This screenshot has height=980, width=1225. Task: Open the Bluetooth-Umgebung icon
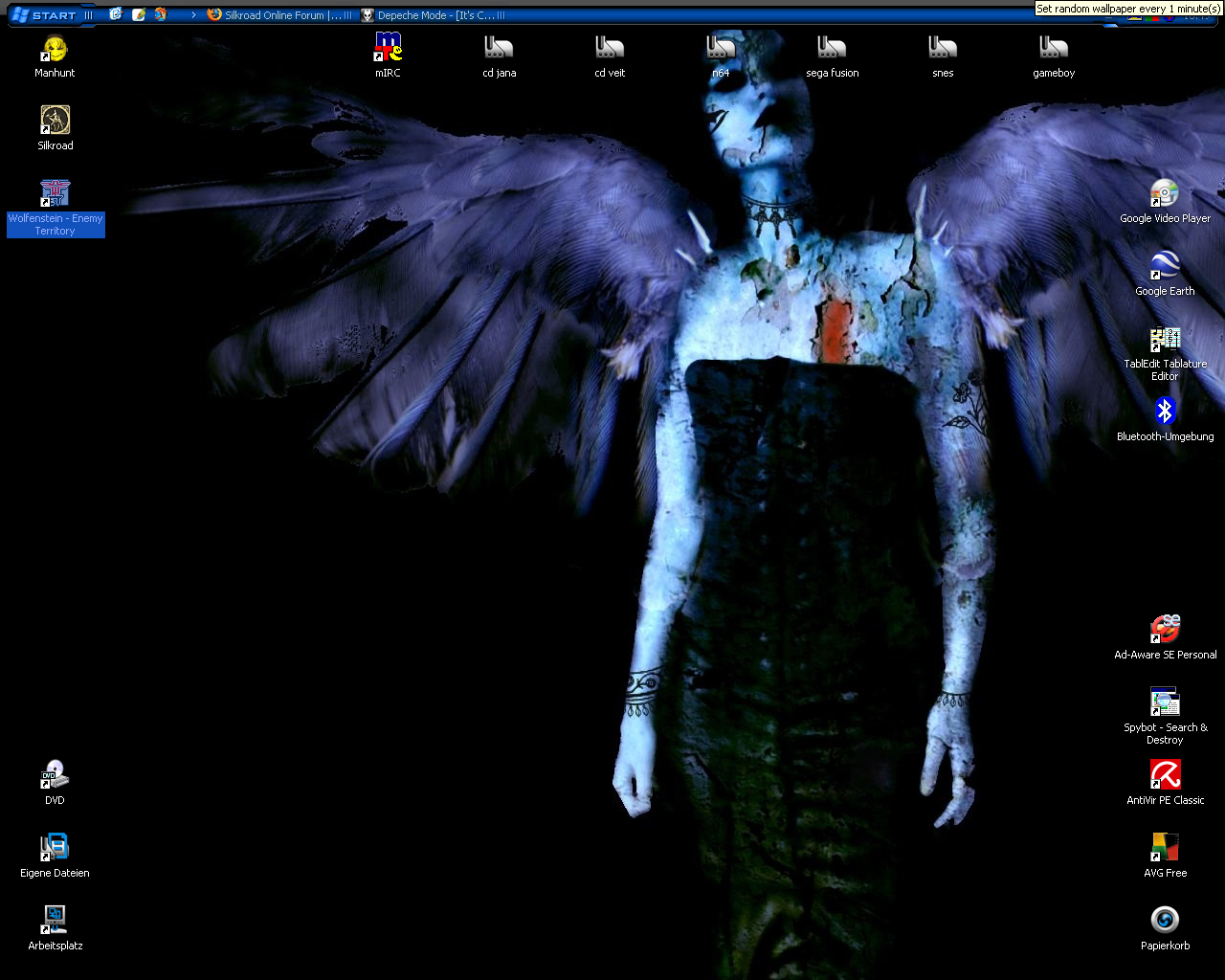[x=1165, y=412]
